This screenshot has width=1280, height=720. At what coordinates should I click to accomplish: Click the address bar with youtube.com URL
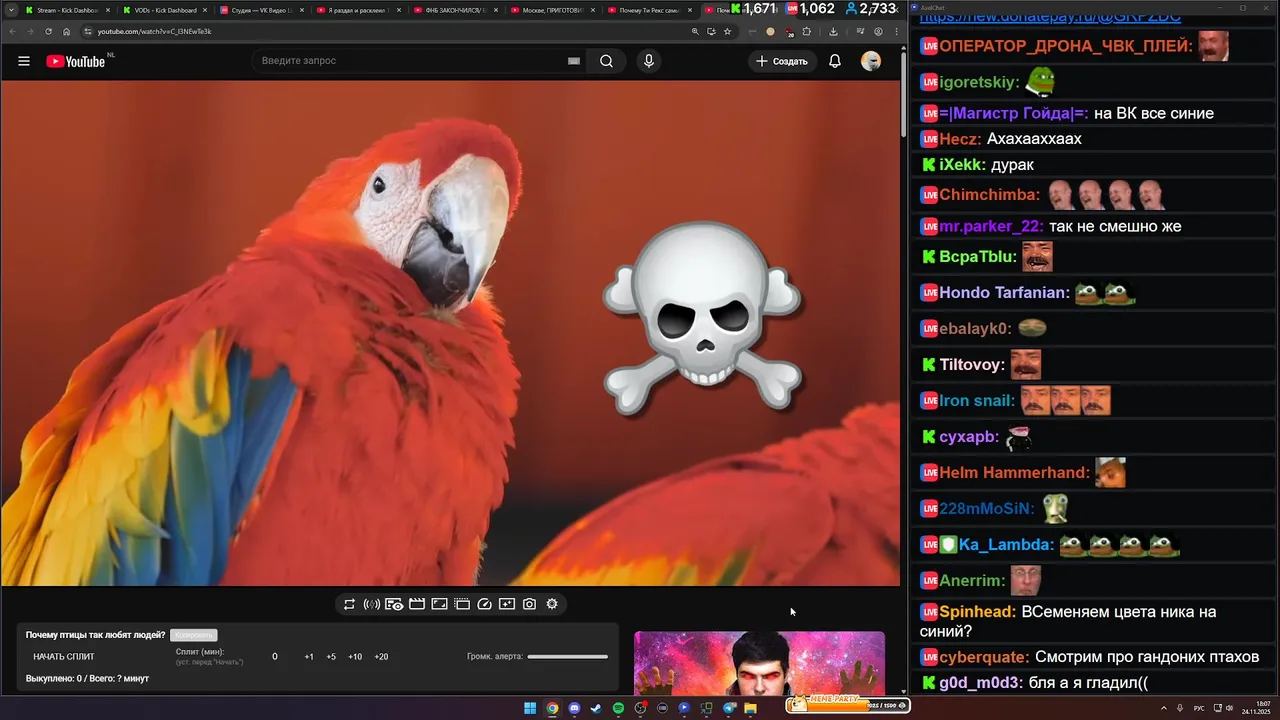point(385,31)
